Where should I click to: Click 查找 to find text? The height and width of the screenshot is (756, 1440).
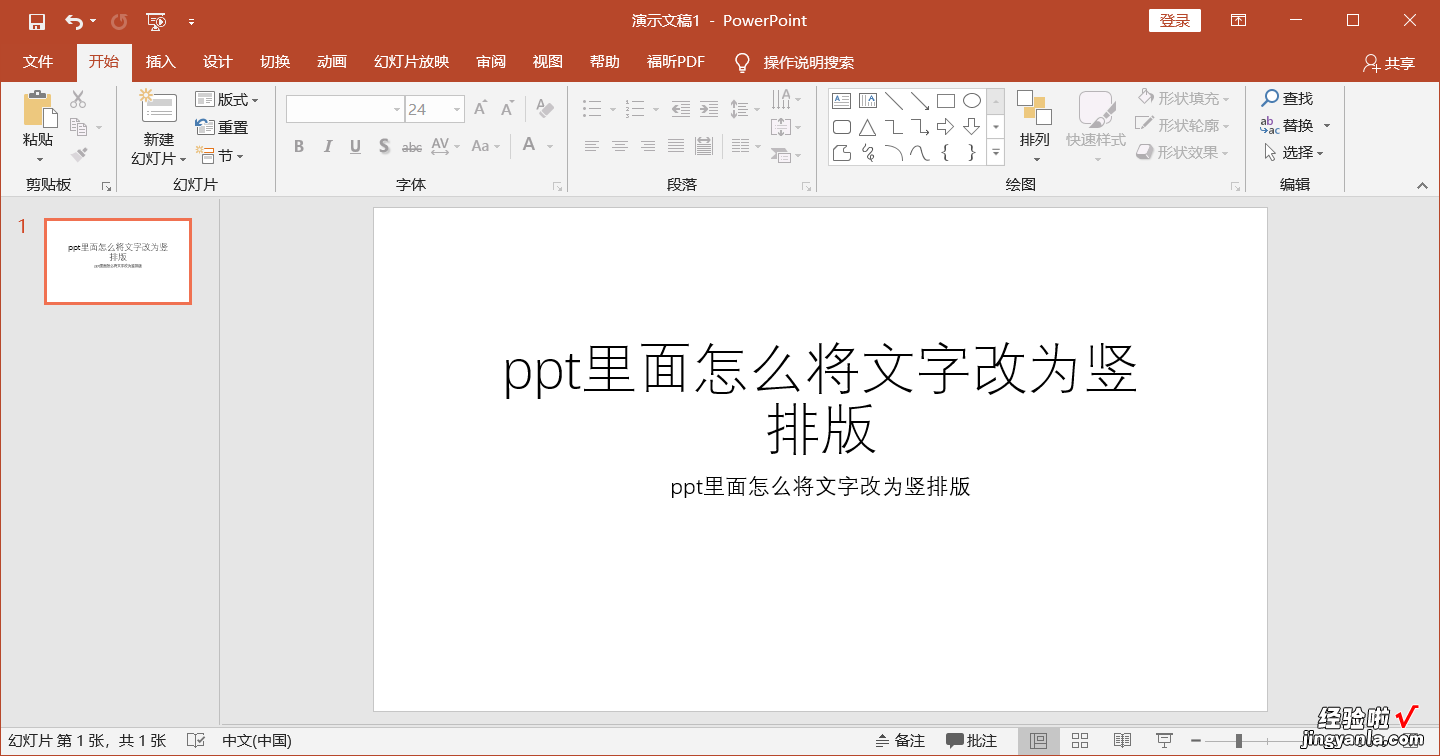[1287, 98]
